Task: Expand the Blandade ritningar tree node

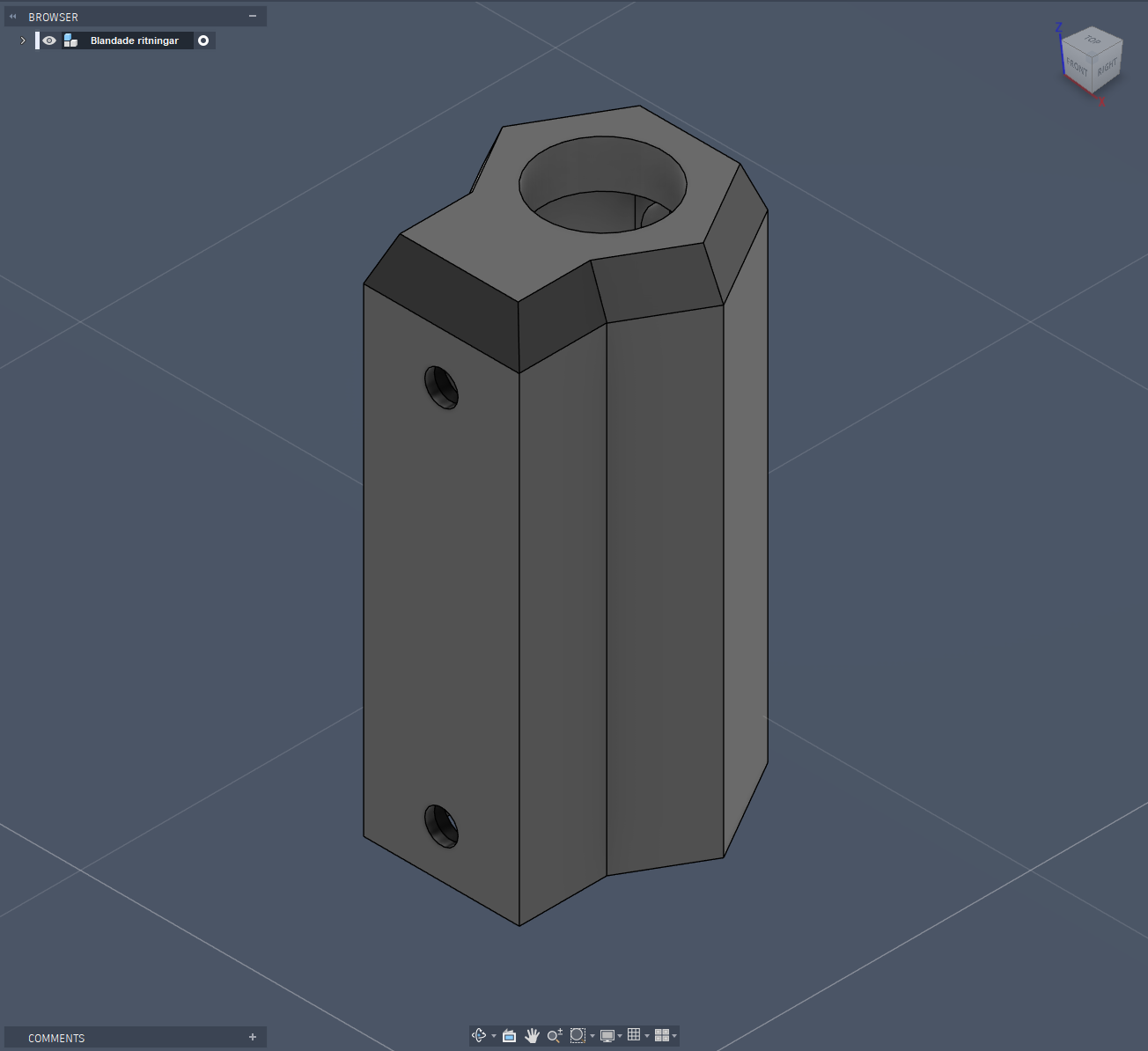Action: click(x=23, y=40)
